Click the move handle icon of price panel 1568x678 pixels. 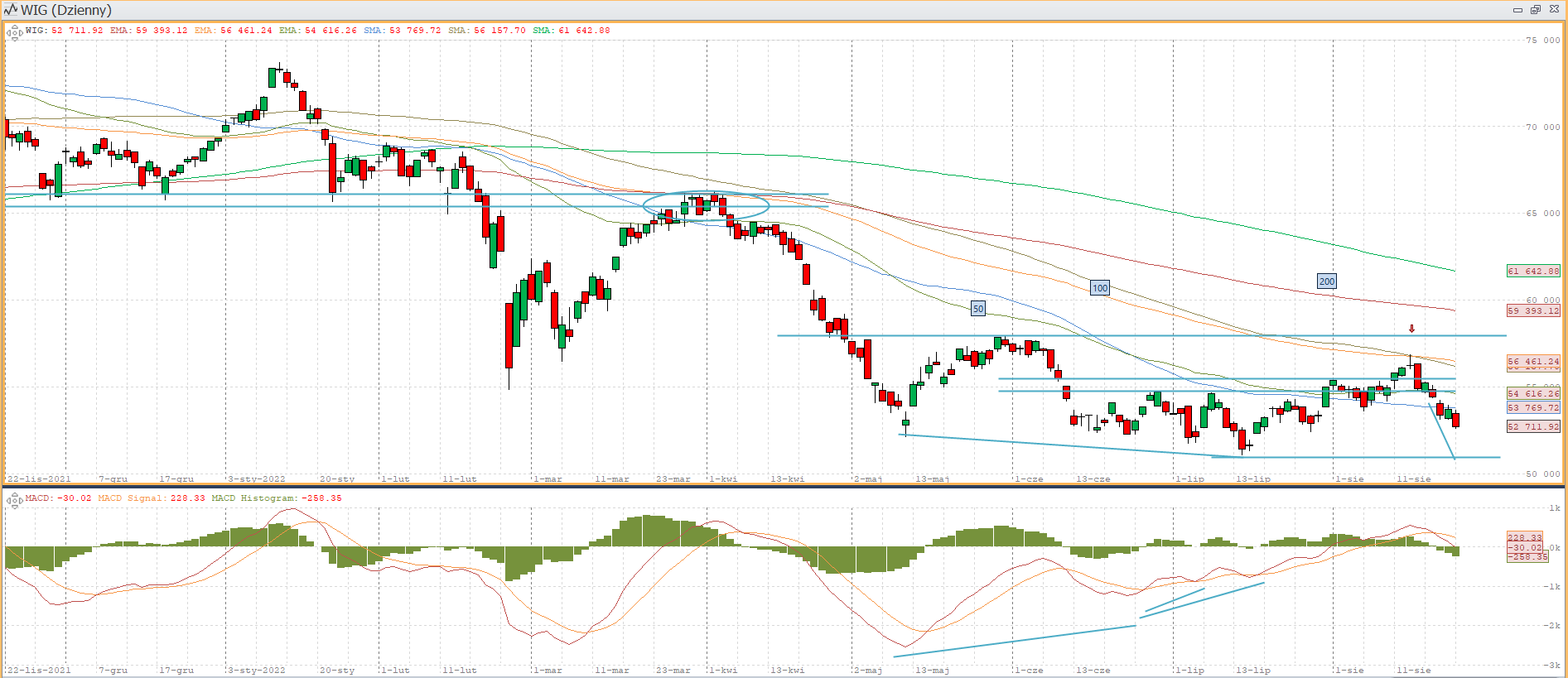click(x=14, y=33)
